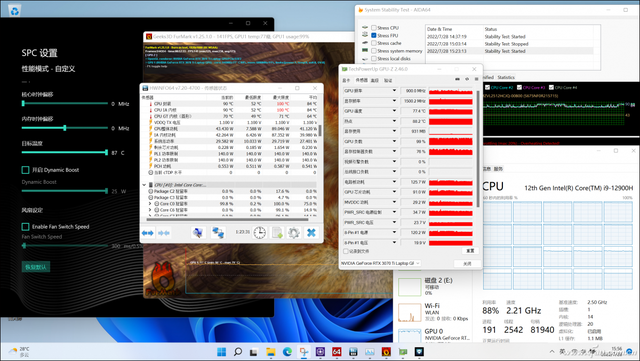The height and width of the screenshot is (361, 640).
Task: Click HWiNFO network computers connect icon
Action: point(218,233)
